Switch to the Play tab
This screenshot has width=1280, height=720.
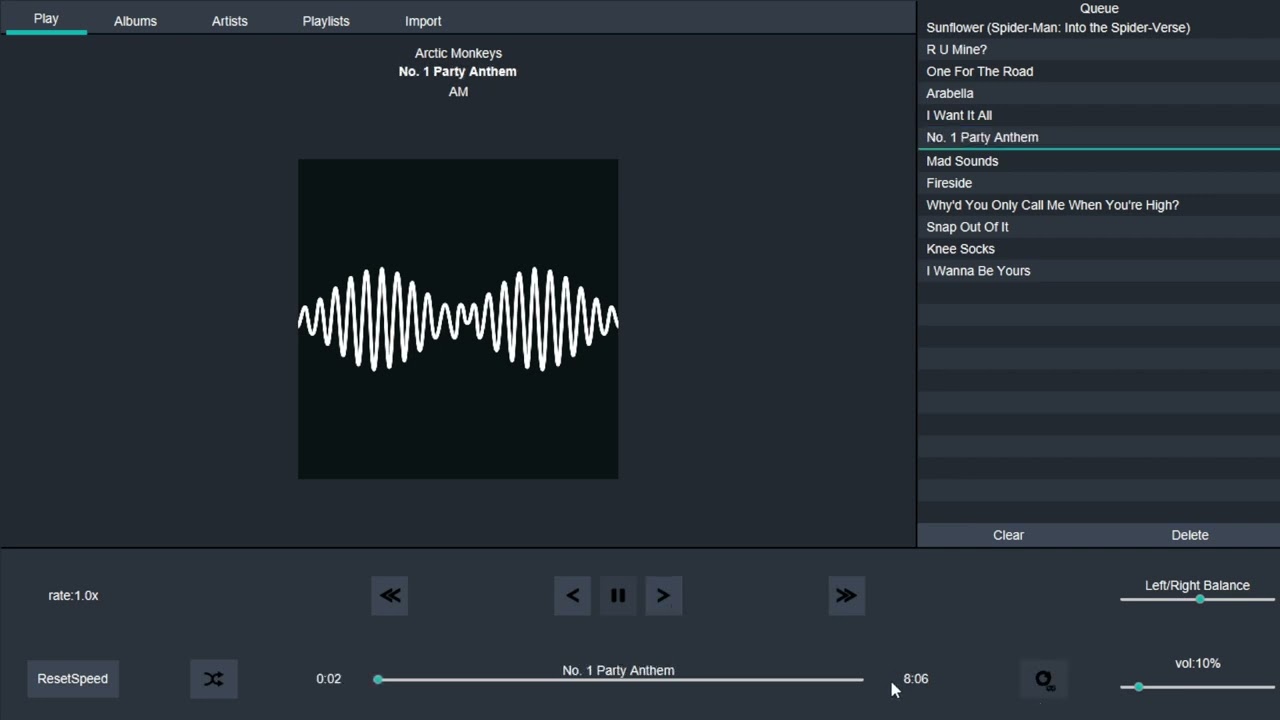tap(46, 19)
